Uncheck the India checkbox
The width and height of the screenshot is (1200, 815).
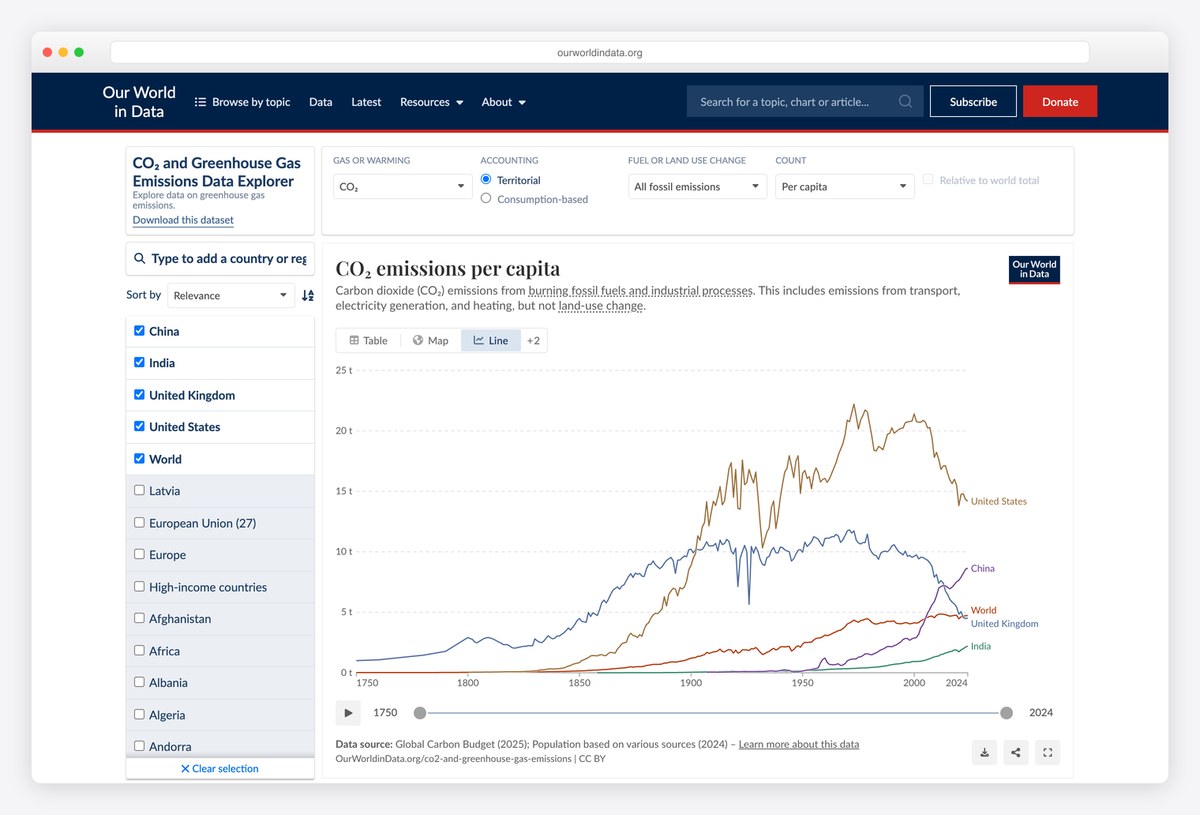139,362
